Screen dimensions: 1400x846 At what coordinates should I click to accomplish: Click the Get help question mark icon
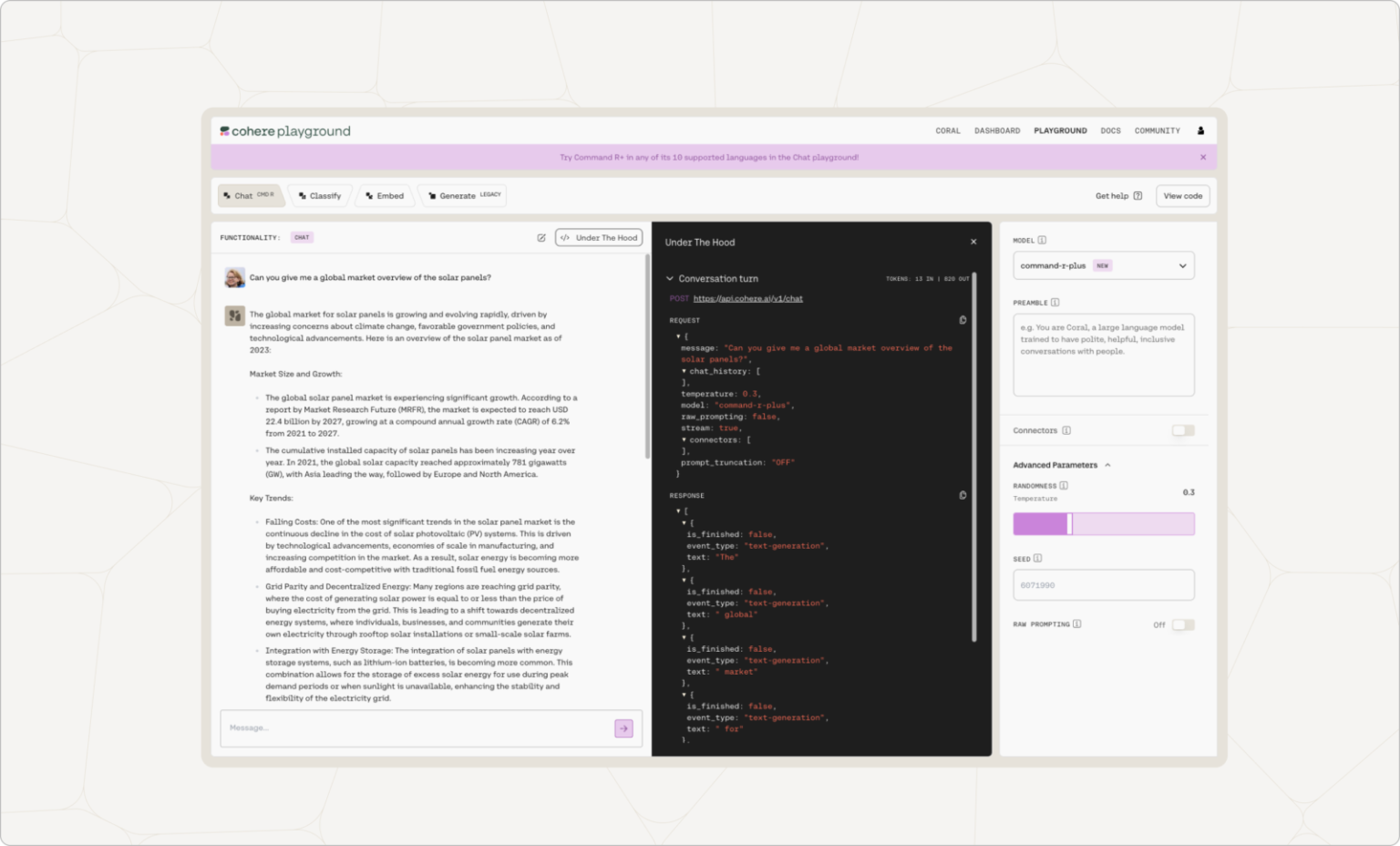(1137, 195)
